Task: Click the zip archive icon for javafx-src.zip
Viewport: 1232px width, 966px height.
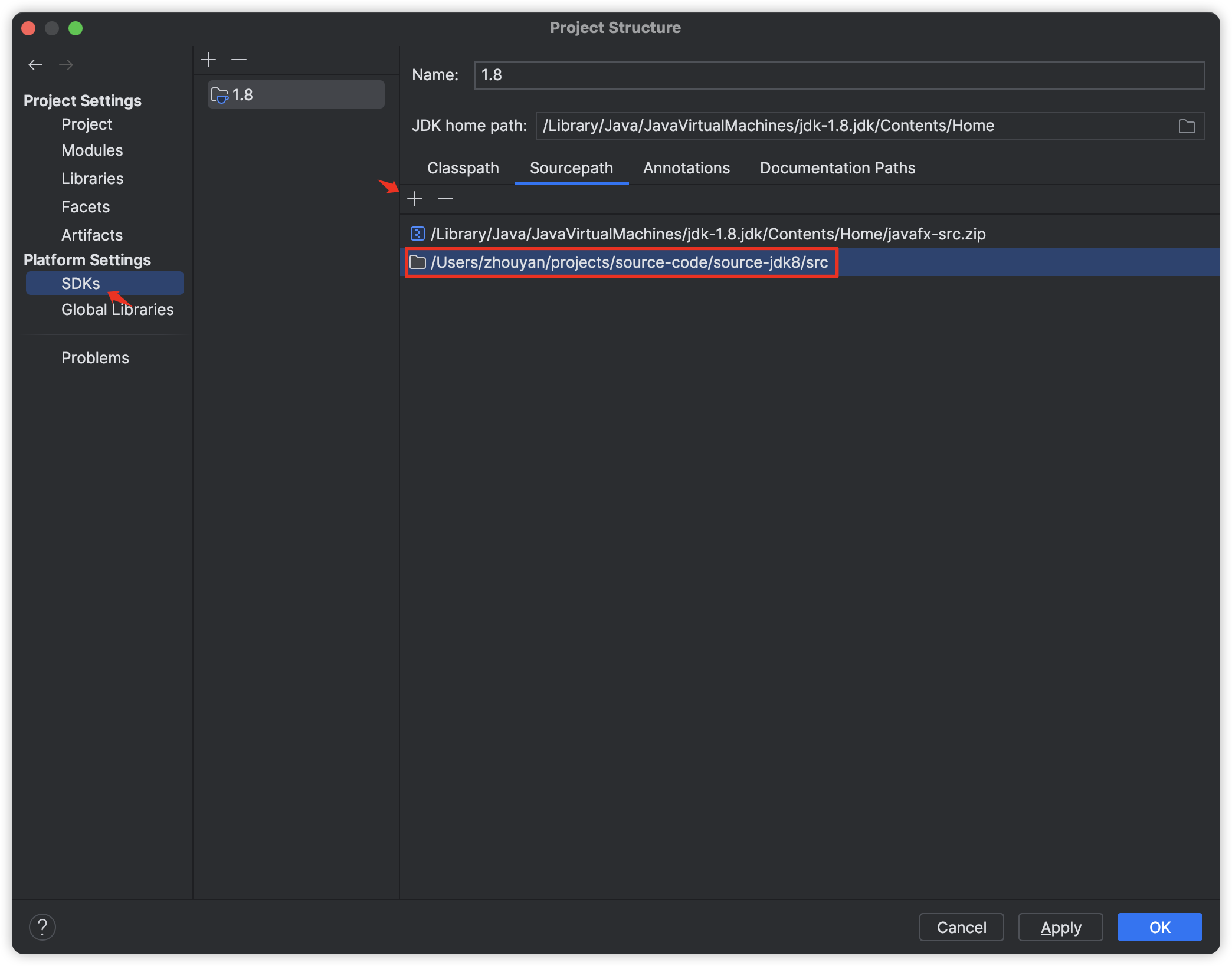Action: pos(418,234)
